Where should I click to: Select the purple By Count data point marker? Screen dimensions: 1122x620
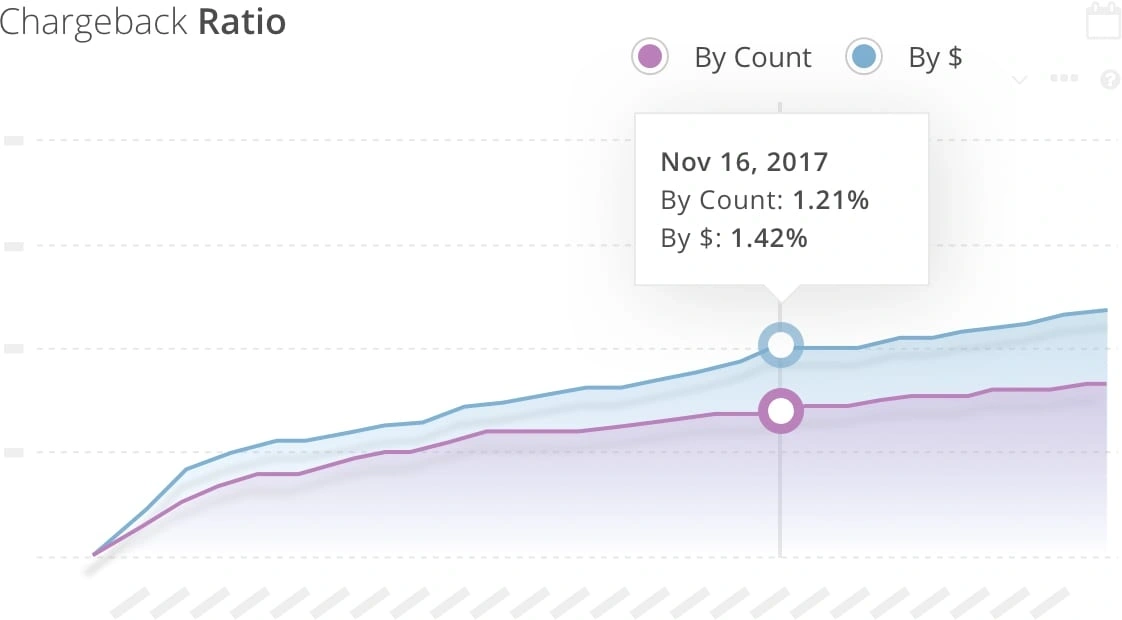coord(780,410)
